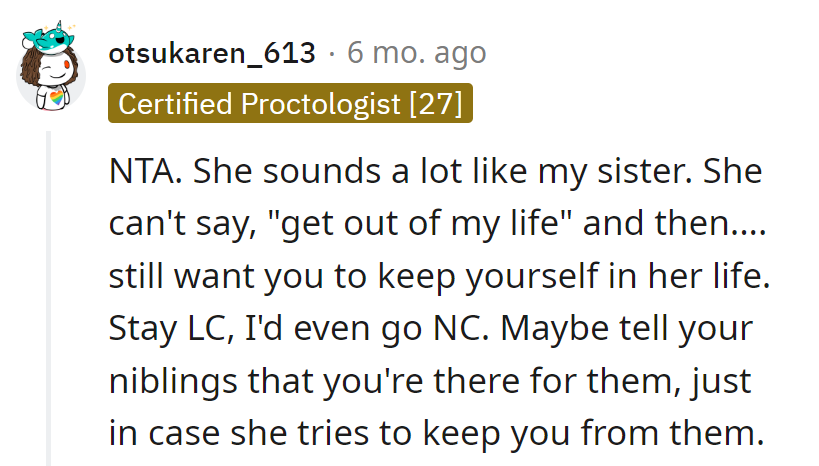Viewport: 819px width, 466px height.
Task: Click the rainbow heart on avatar's shirt
Action: [58, 98]
